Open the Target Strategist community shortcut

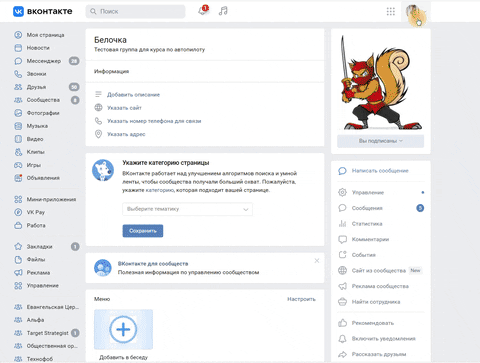pyautogui.click(x=47, y=333)
